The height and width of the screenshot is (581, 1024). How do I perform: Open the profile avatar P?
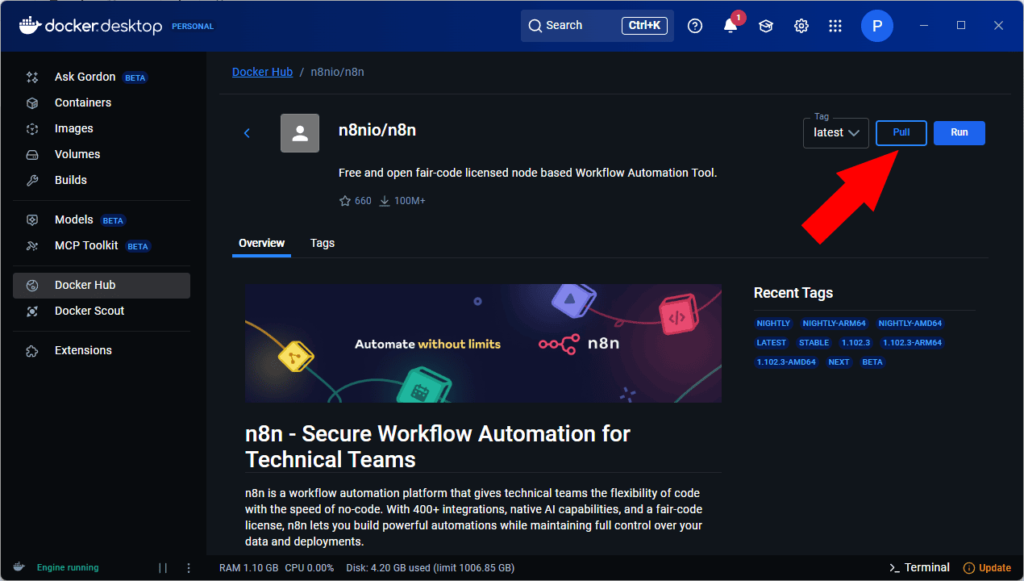pos(876,25)
